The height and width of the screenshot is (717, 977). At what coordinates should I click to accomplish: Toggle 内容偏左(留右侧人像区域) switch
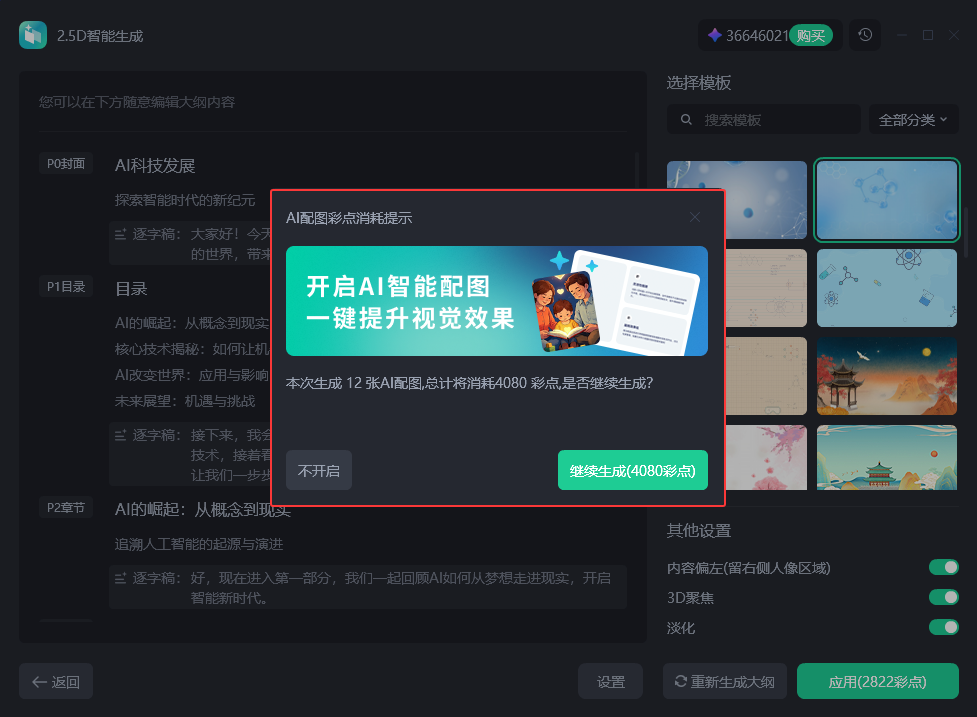(943, 568)
